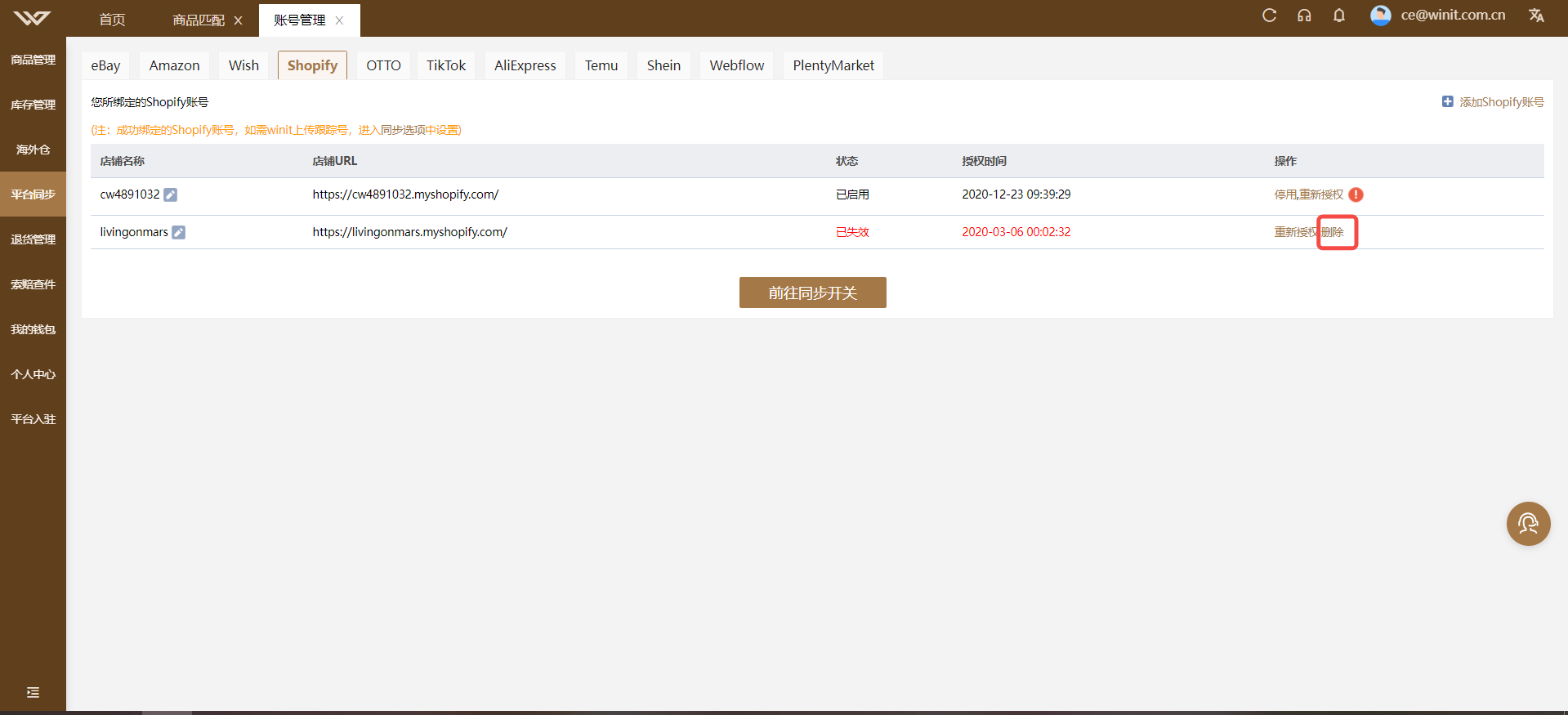Click the 您所绑定的Shopify账号 heading
The image size is (1568, 715).
pyautogui.click(x=150, y=102)
